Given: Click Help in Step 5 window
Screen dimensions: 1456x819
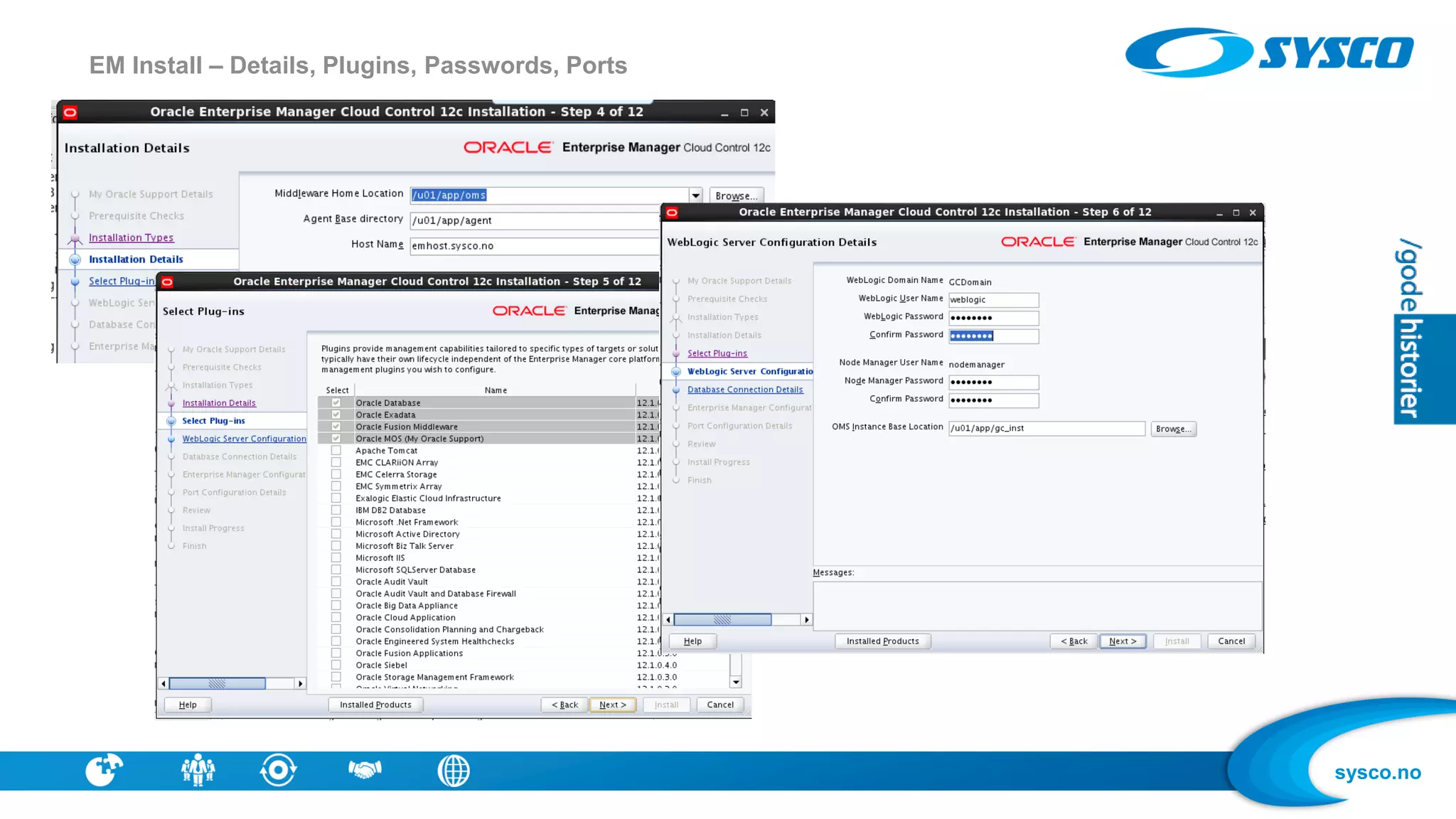Looking at the screenshot, I should tap(188, 705).
